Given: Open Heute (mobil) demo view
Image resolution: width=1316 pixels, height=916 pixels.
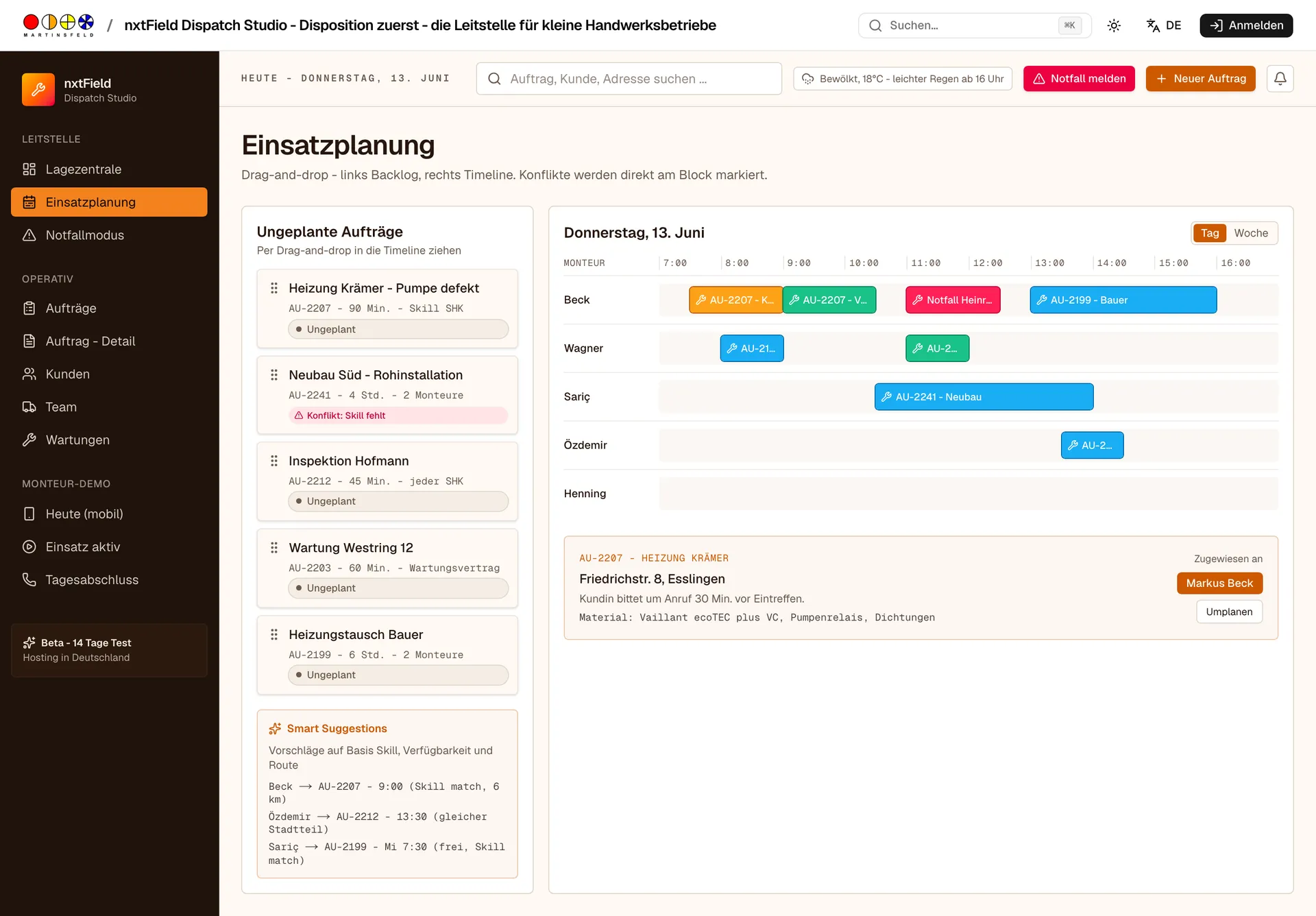Looking at the screenshot, I should (109, 514).
